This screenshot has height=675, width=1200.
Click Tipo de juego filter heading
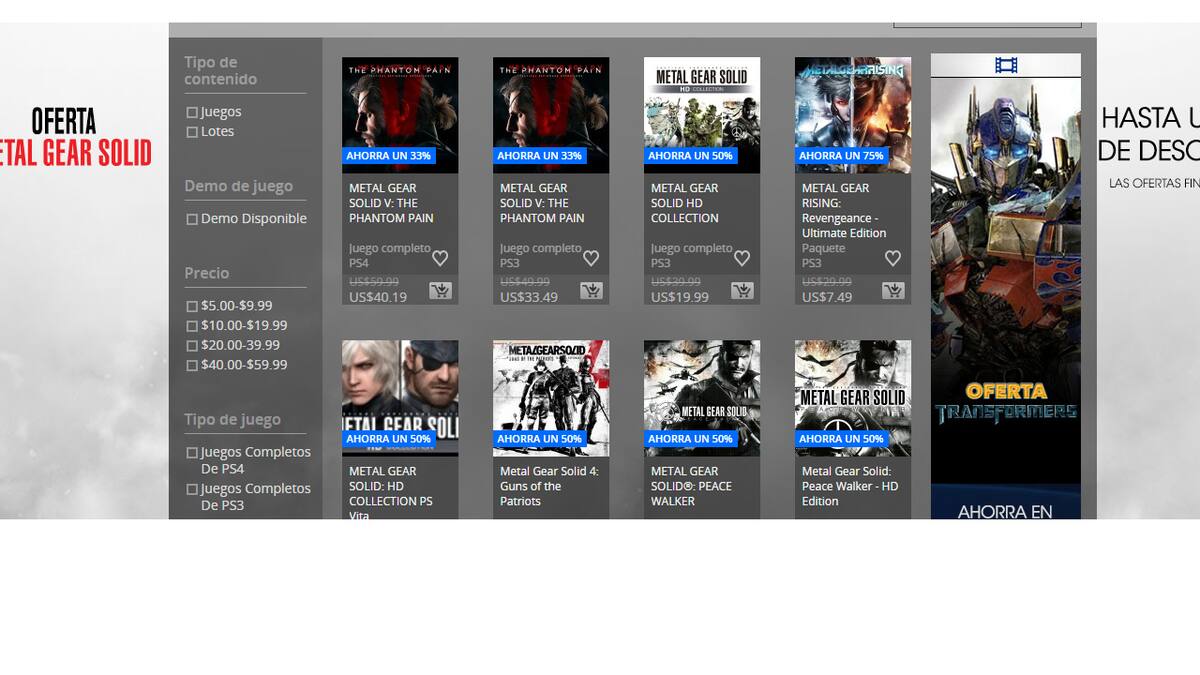(233, 420)
